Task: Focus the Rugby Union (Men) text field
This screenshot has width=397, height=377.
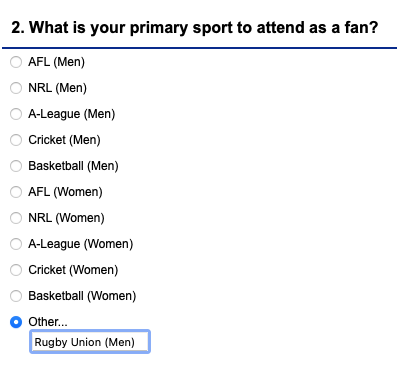Action: click(x=90, y=342)
